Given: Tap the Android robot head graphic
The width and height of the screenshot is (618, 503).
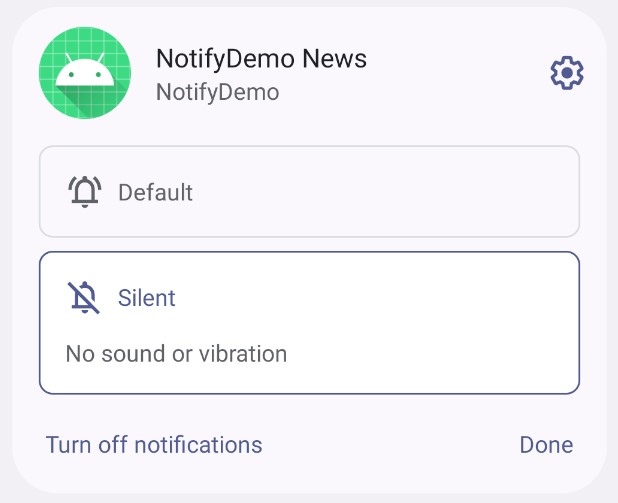Looking at the screenshot, I should 85,72.
